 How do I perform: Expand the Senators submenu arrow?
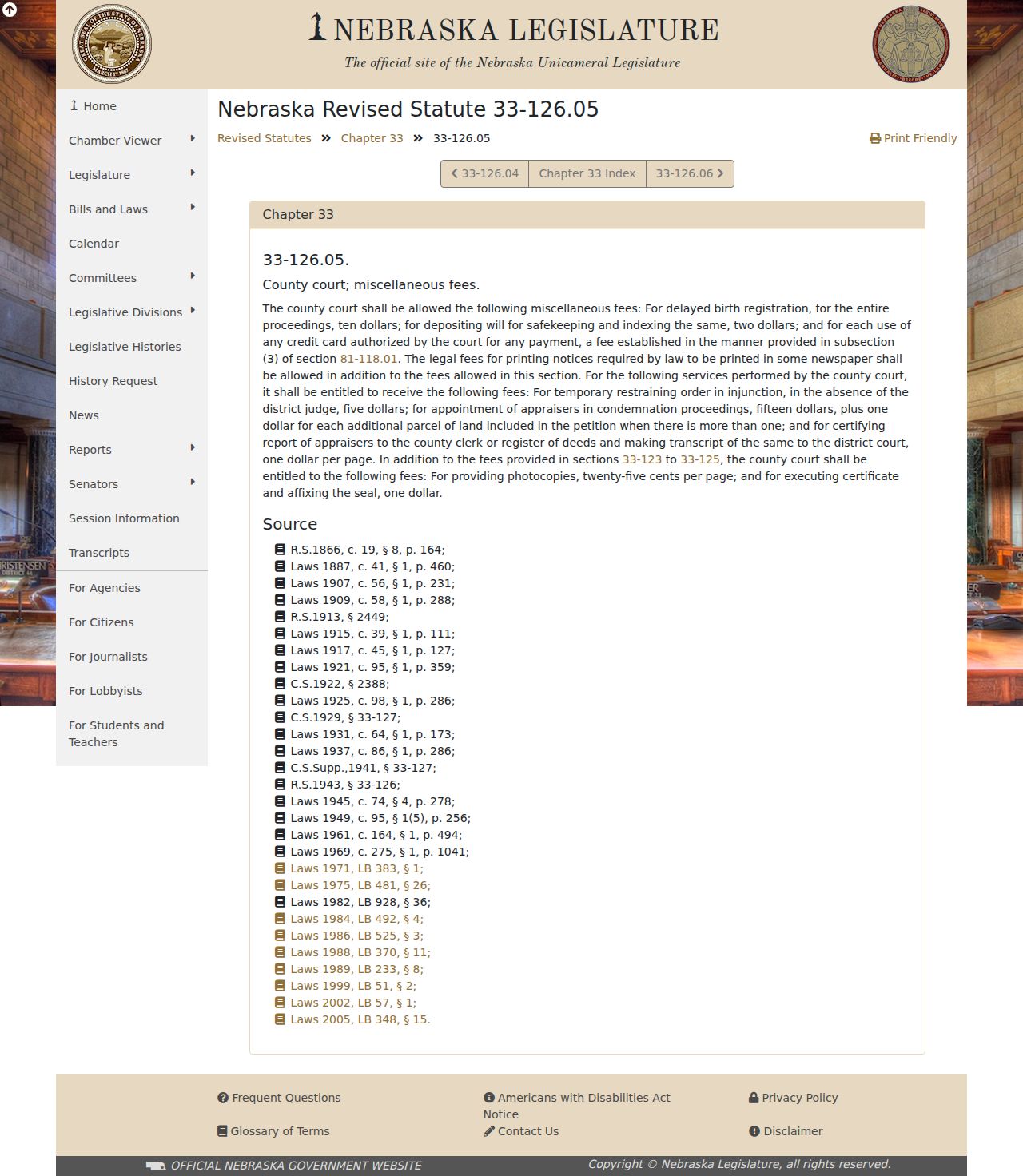click(193, 483)
